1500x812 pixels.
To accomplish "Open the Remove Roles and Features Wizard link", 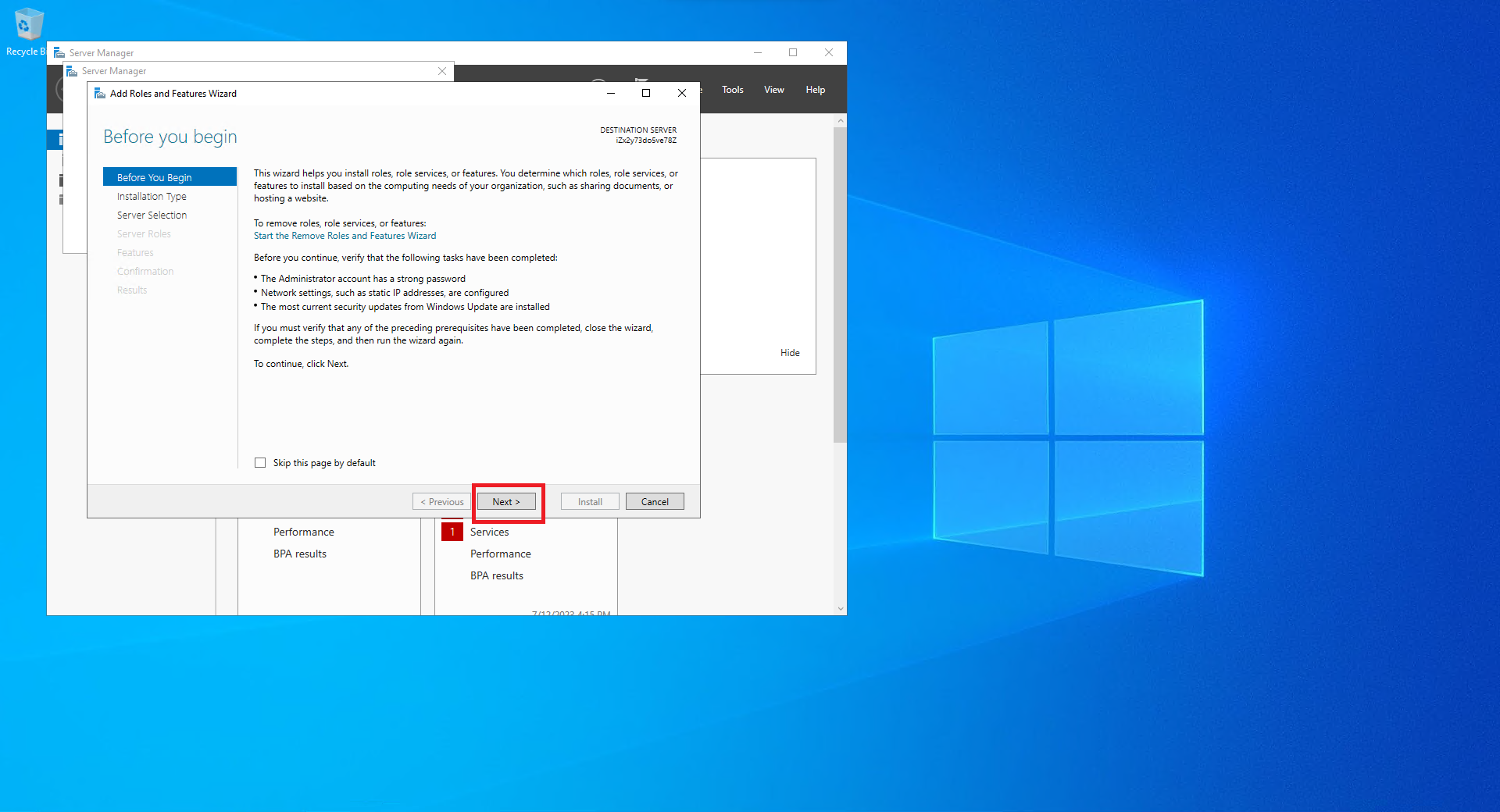I will coord(345,236).
